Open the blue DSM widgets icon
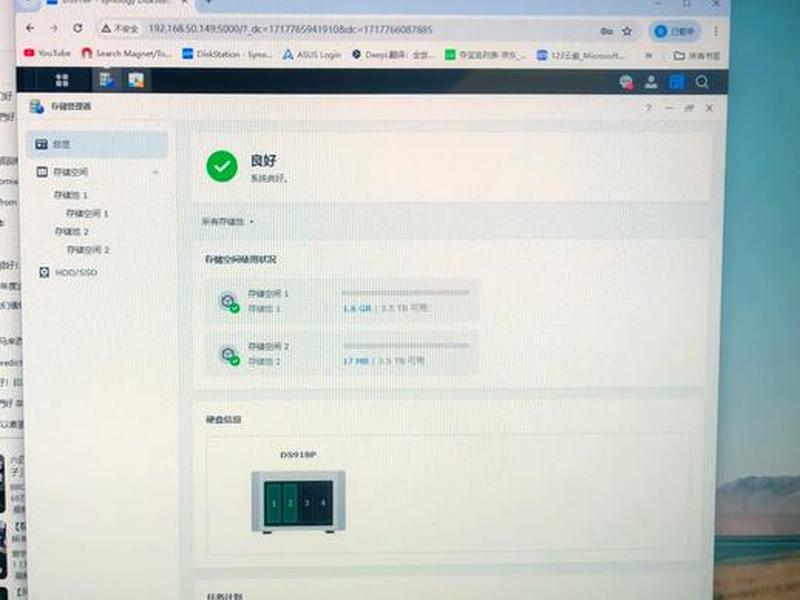The height and width of the screenshot is (600, 800). (676, 82)
